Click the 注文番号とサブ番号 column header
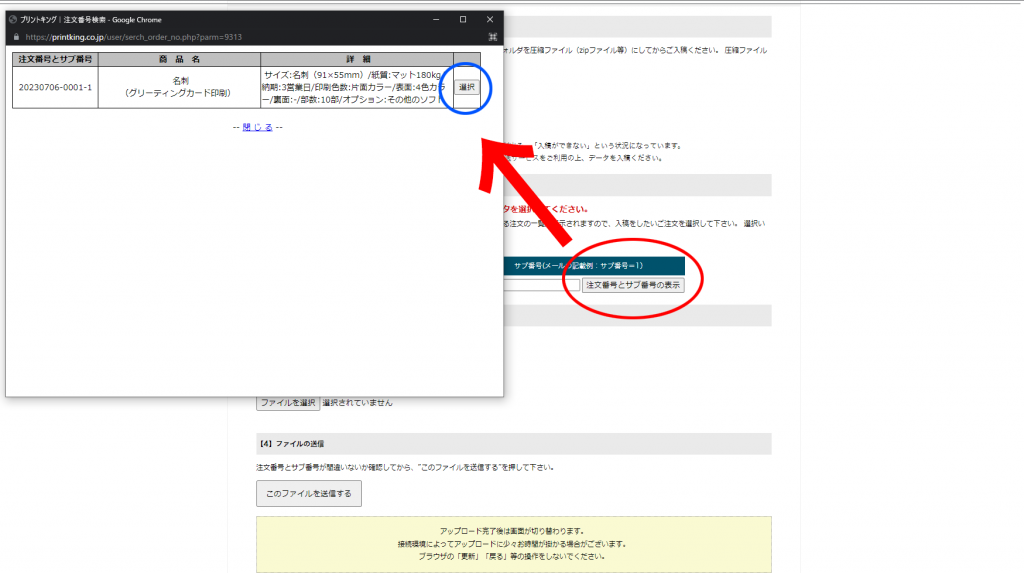 (55, 59)
